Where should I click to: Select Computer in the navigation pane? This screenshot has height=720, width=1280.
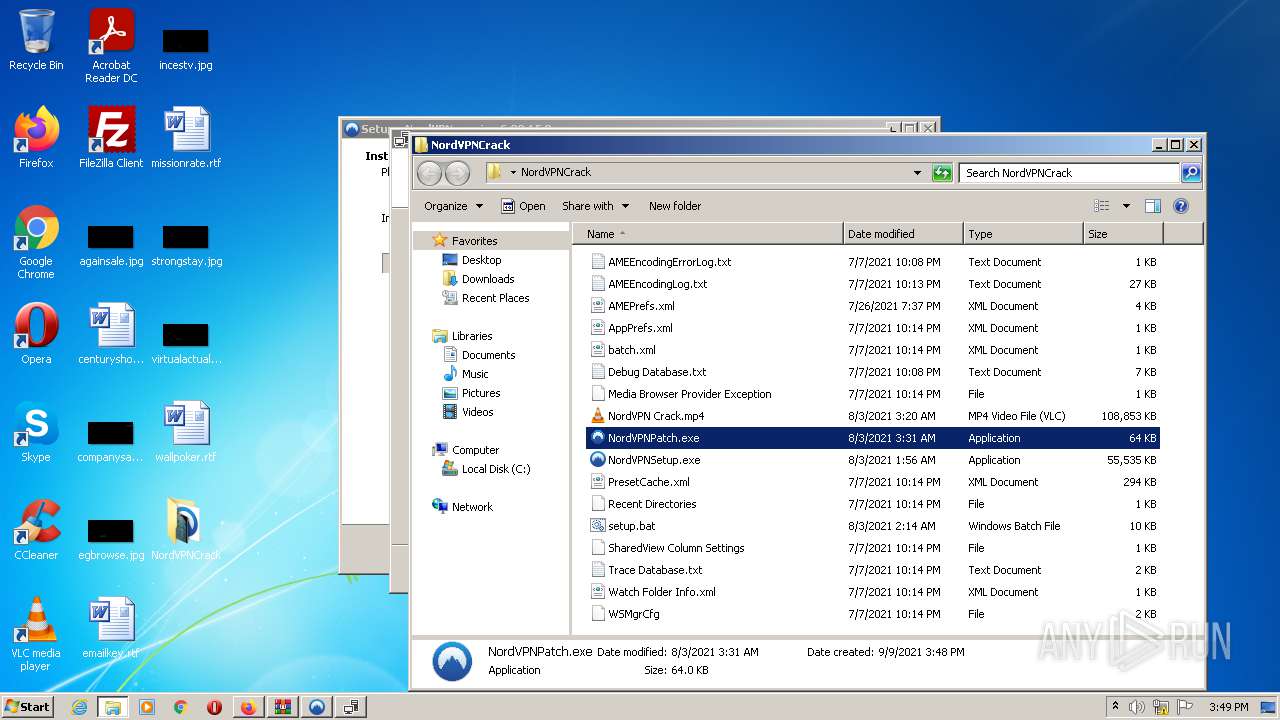coord(475,450)
